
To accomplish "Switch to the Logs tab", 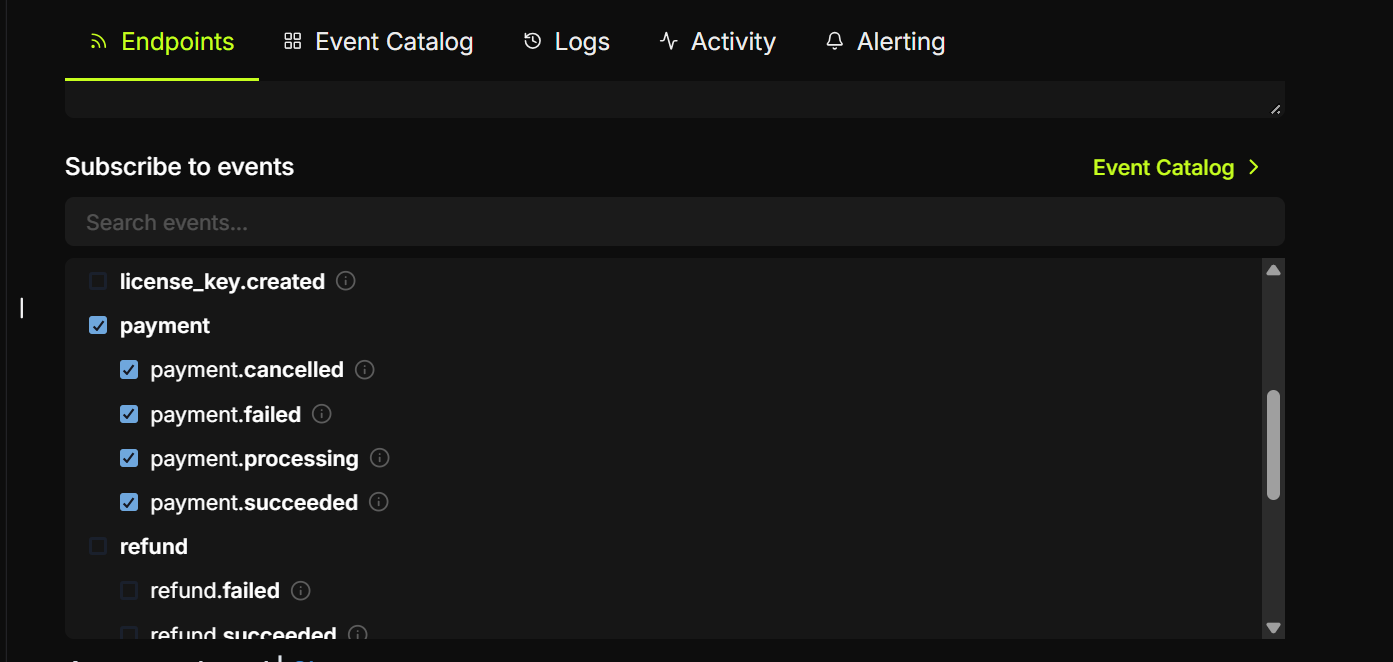I will [x=567, y=42].
